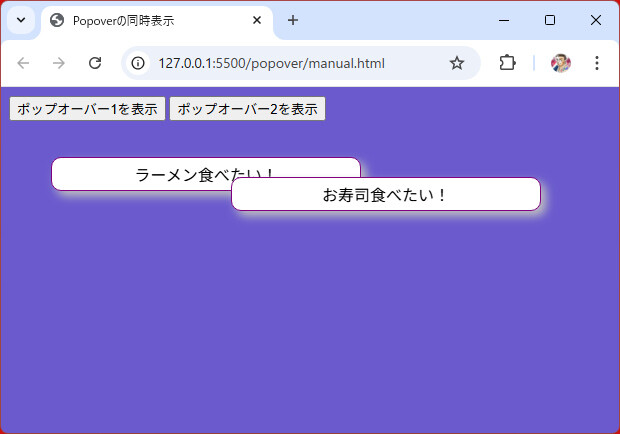The width and height of the screenshot is (620, 434).
Task: Select the 'Popoverの同時表示' browser tab
Action: [x=150, y=20]
